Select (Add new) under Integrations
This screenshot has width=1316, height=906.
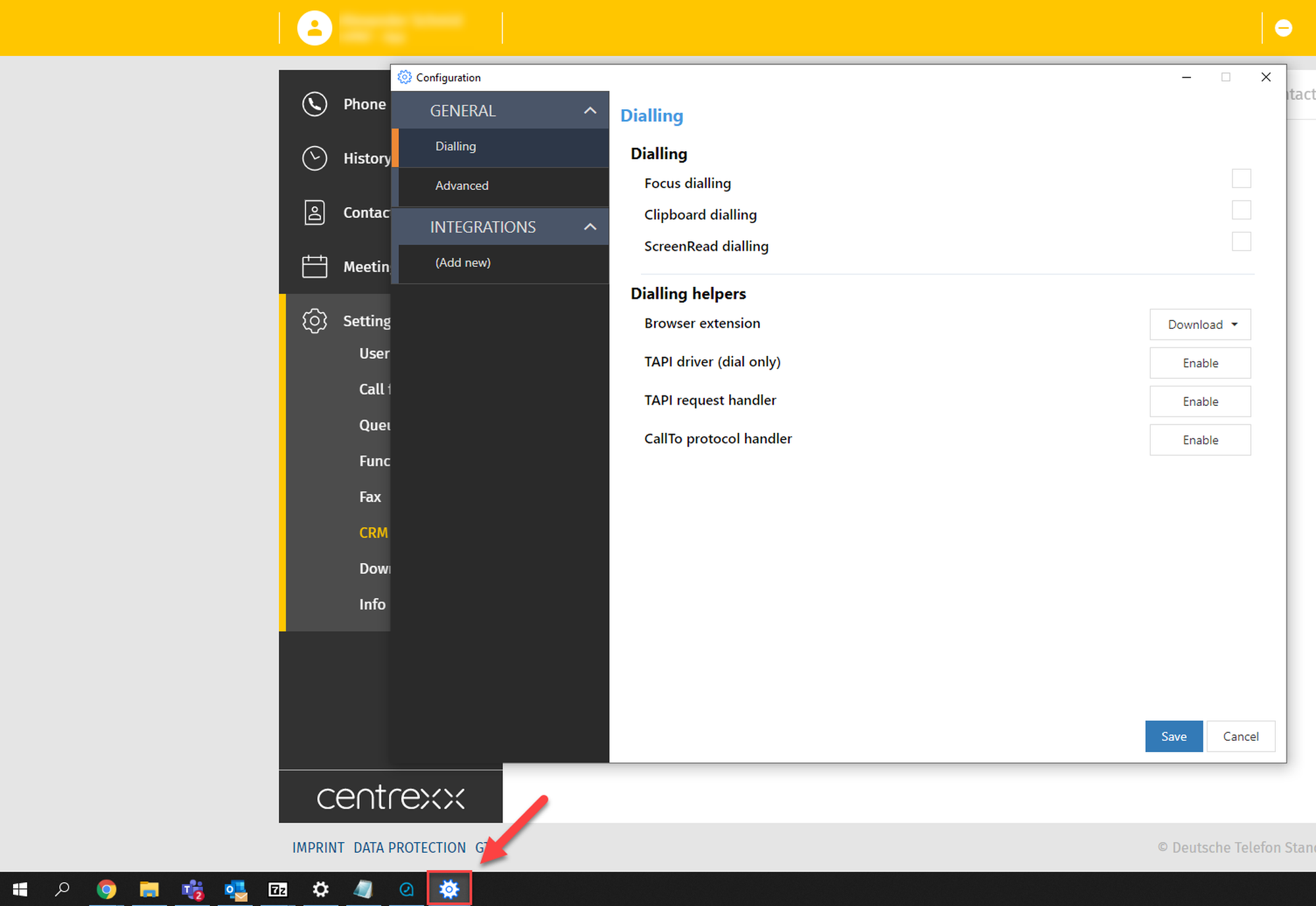pyautogui.click(x=463, y=263)
